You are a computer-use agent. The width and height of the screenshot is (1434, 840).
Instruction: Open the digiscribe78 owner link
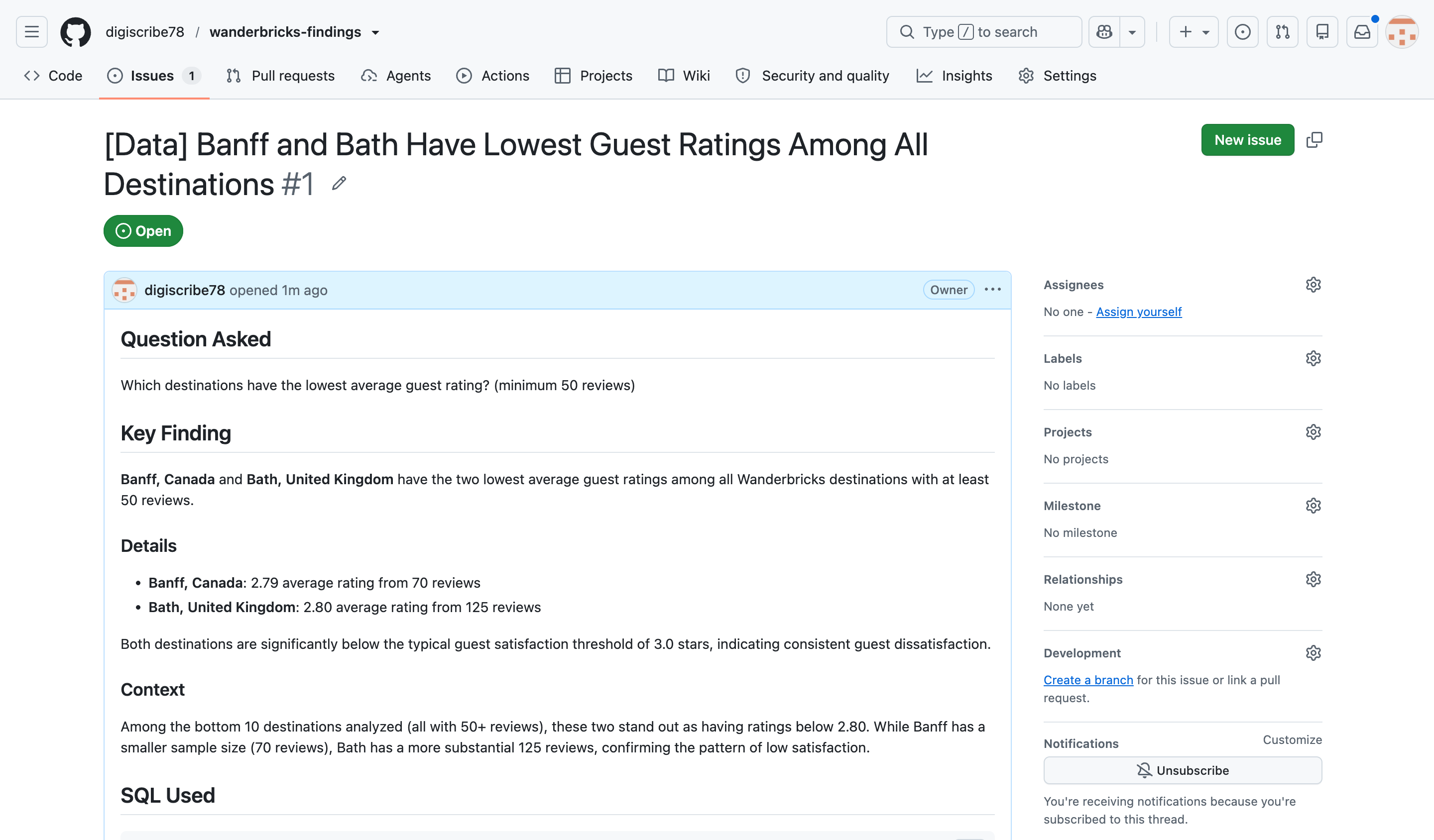pos(145,32)
